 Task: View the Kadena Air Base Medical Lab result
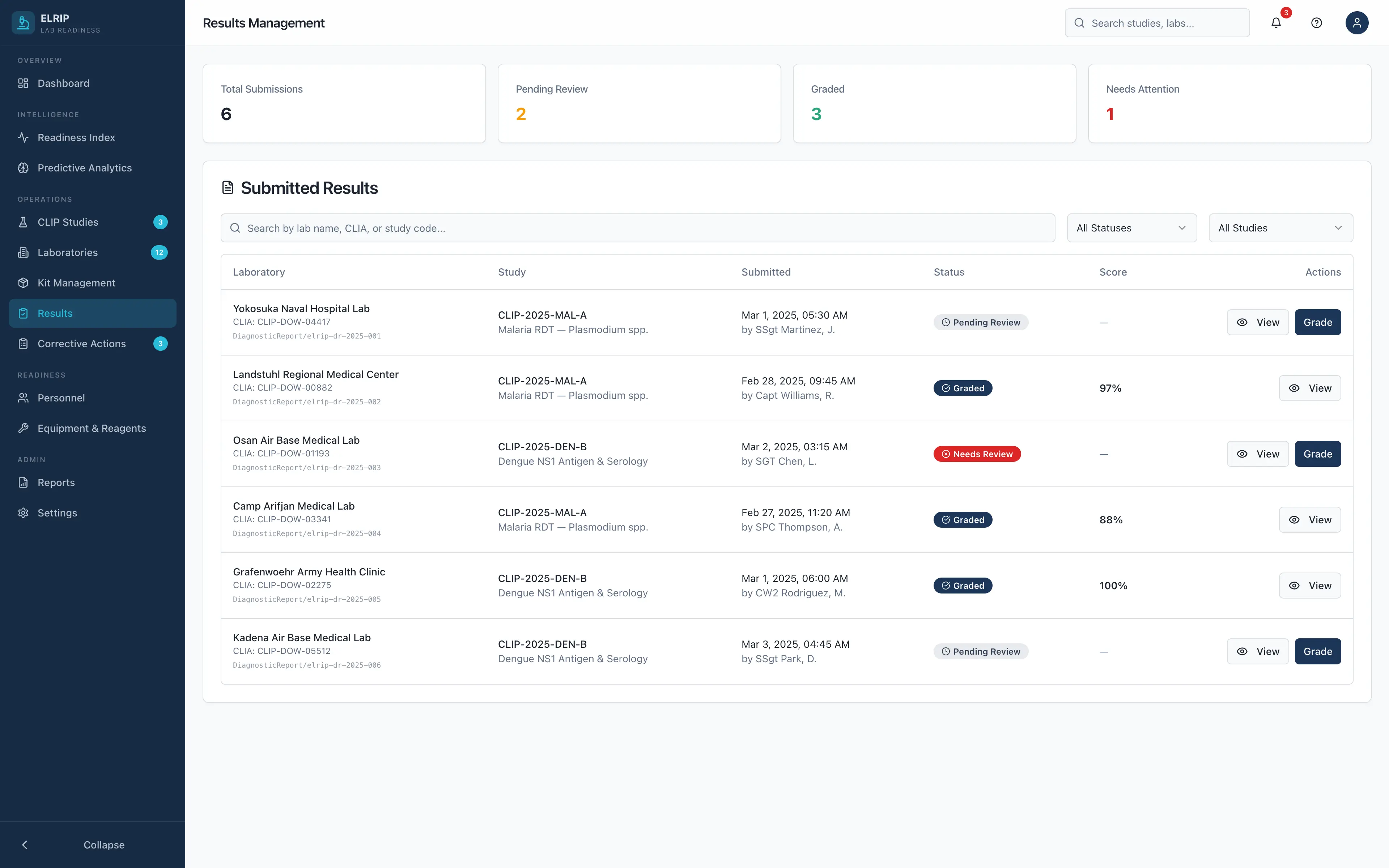[x=1257, y=652]
